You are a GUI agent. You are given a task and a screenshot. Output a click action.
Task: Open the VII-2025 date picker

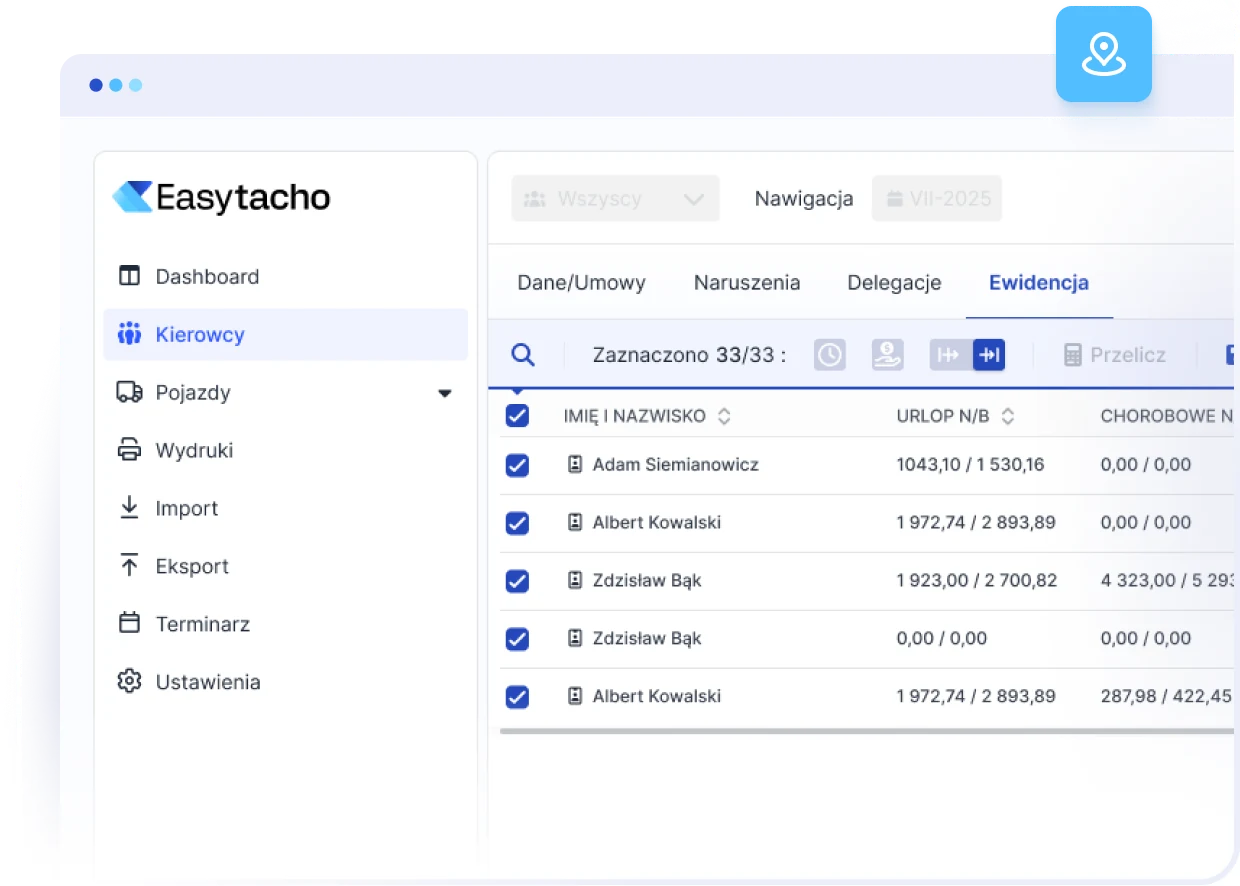pos(937,198)
